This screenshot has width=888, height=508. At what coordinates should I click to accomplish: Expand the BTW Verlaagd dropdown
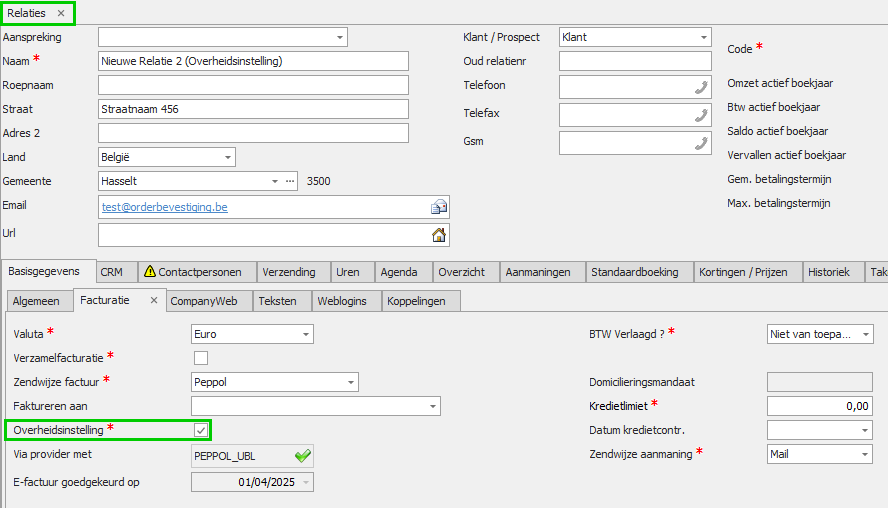pos(866,334)
